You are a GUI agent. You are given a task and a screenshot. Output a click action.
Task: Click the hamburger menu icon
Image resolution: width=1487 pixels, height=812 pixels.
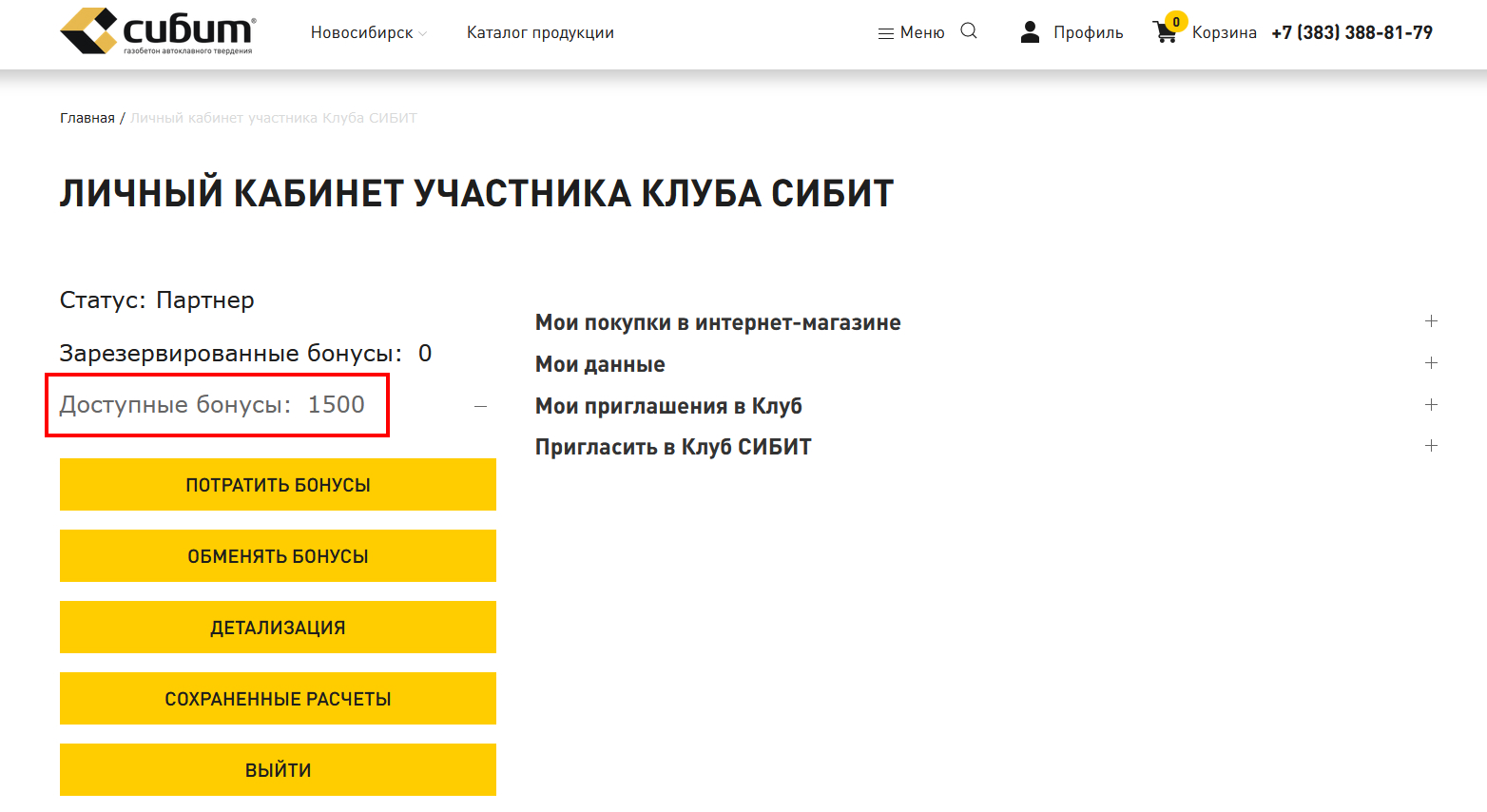(x=886, y=33)
